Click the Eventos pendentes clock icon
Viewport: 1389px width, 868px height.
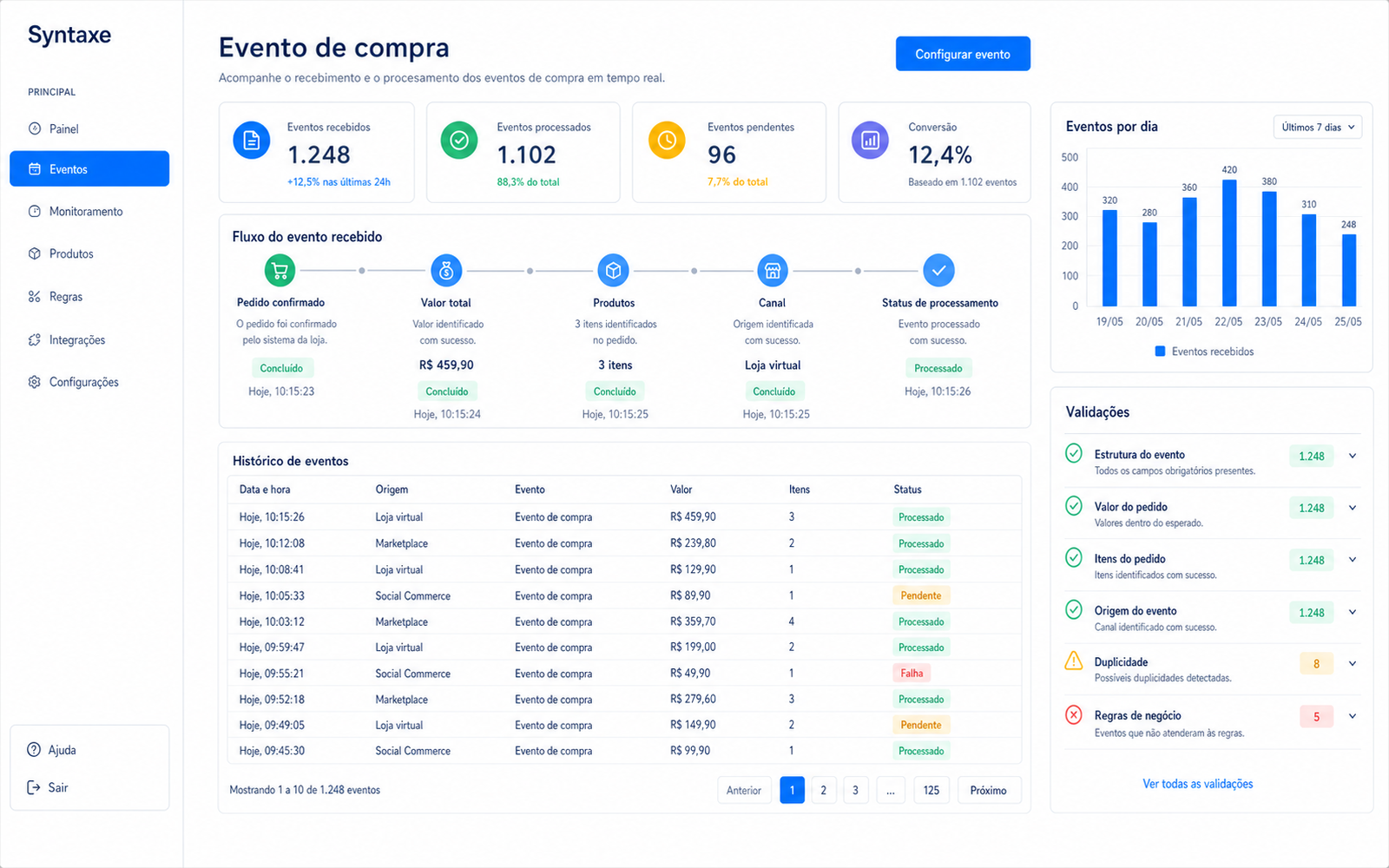(667, 140)
